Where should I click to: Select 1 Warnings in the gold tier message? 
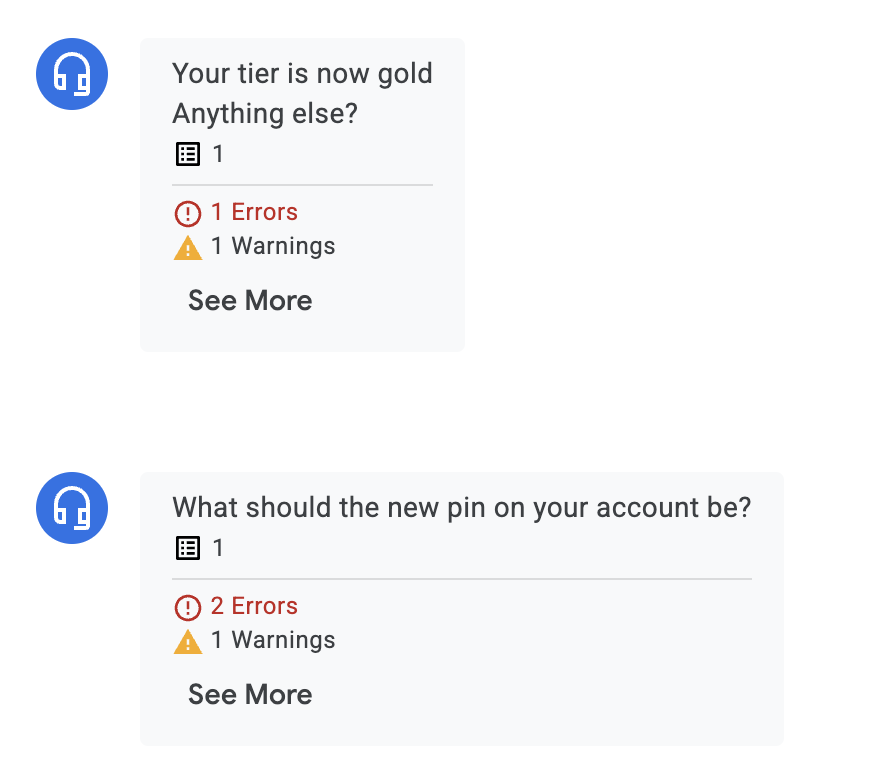[273, 246]
